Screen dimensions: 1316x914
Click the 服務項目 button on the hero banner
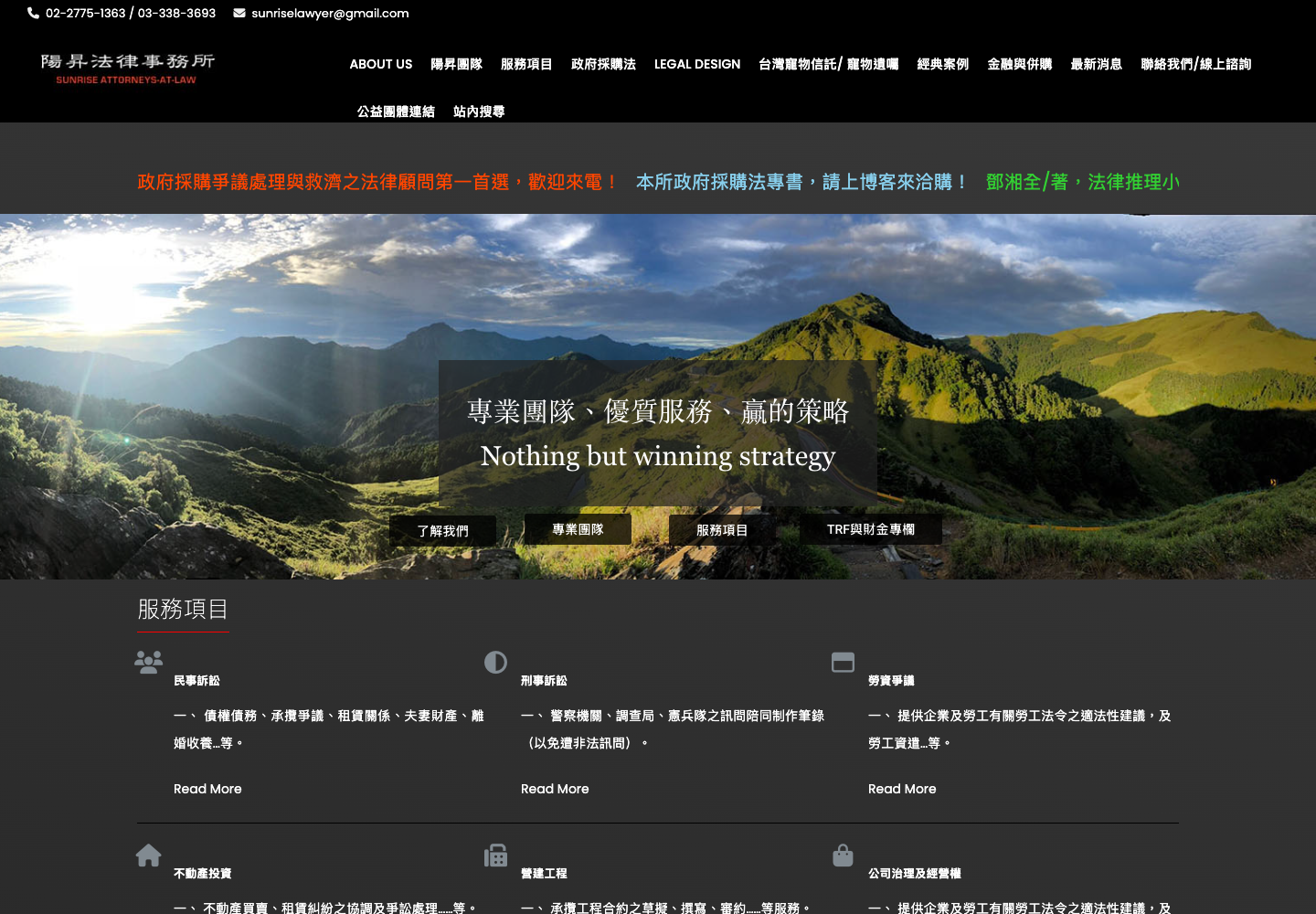[722, 530]
